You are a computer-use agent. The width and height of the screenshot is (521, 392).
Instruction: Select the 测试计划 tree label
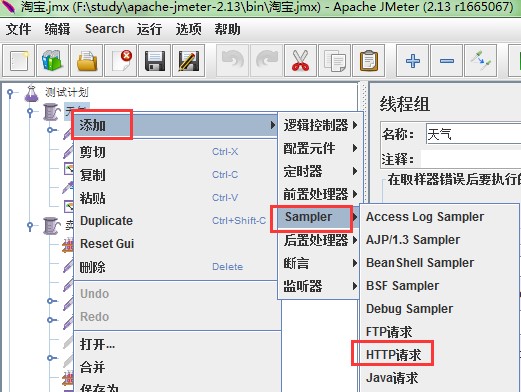(67, 92)
